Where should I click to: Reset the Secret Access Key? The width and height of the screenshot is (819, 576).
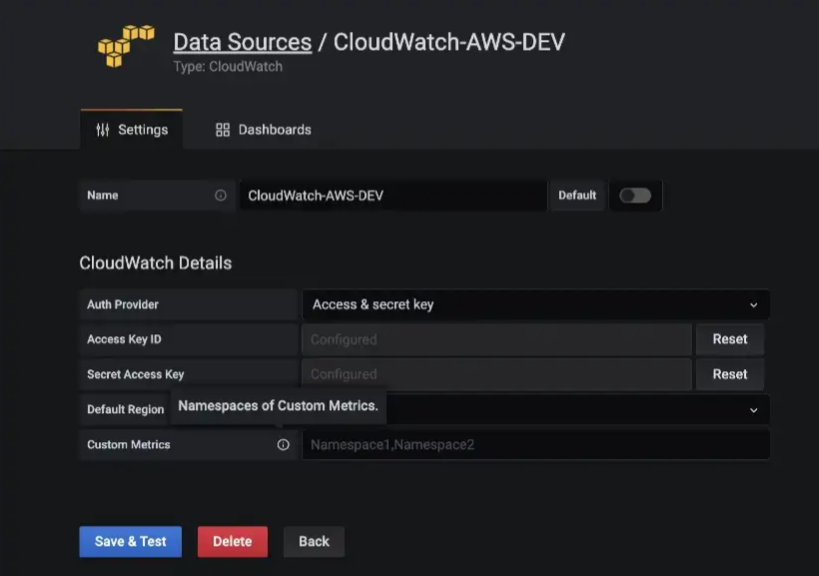730,374
